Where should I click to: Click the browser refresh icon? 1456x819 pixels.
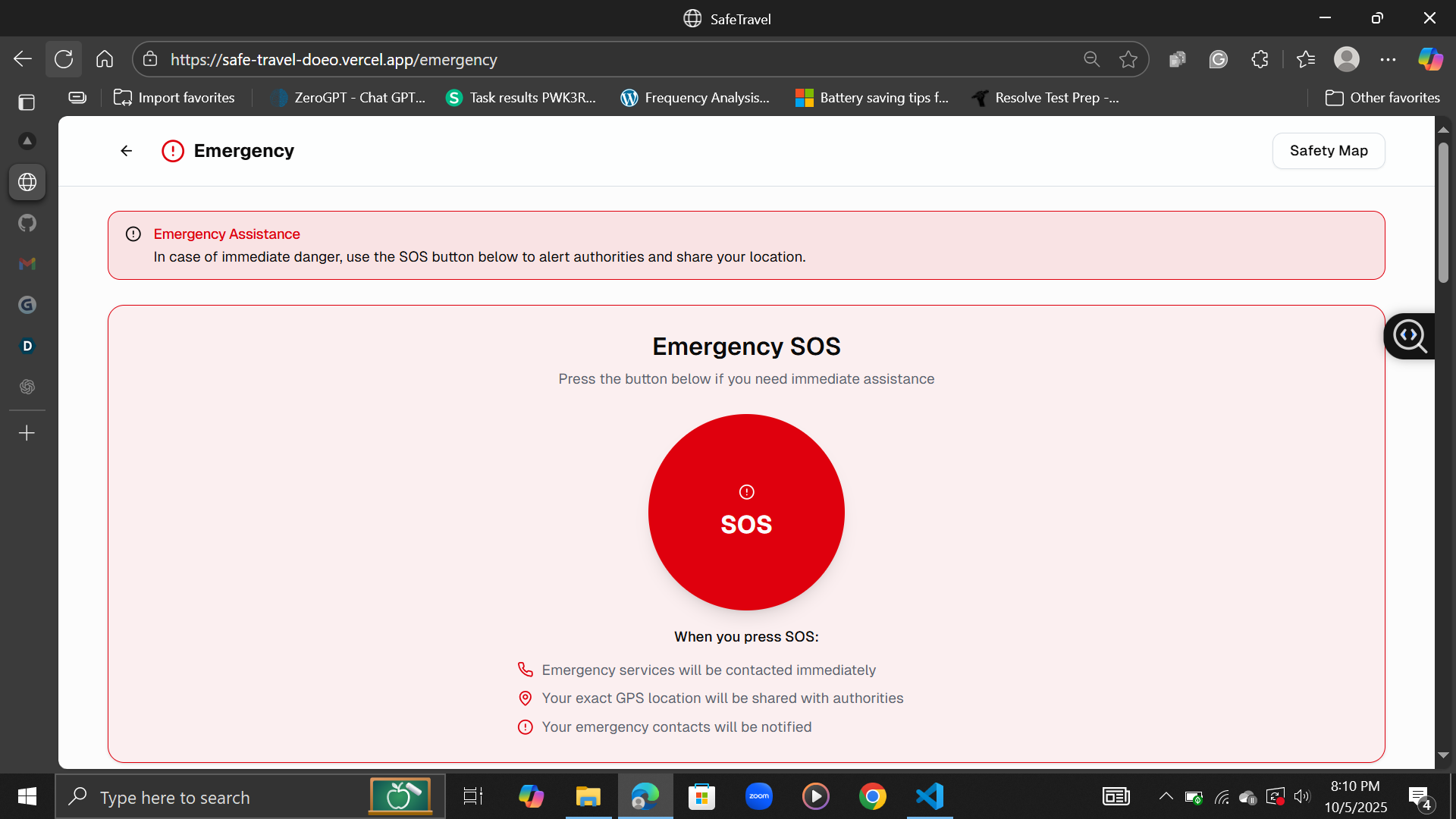[x=64, y=59]
